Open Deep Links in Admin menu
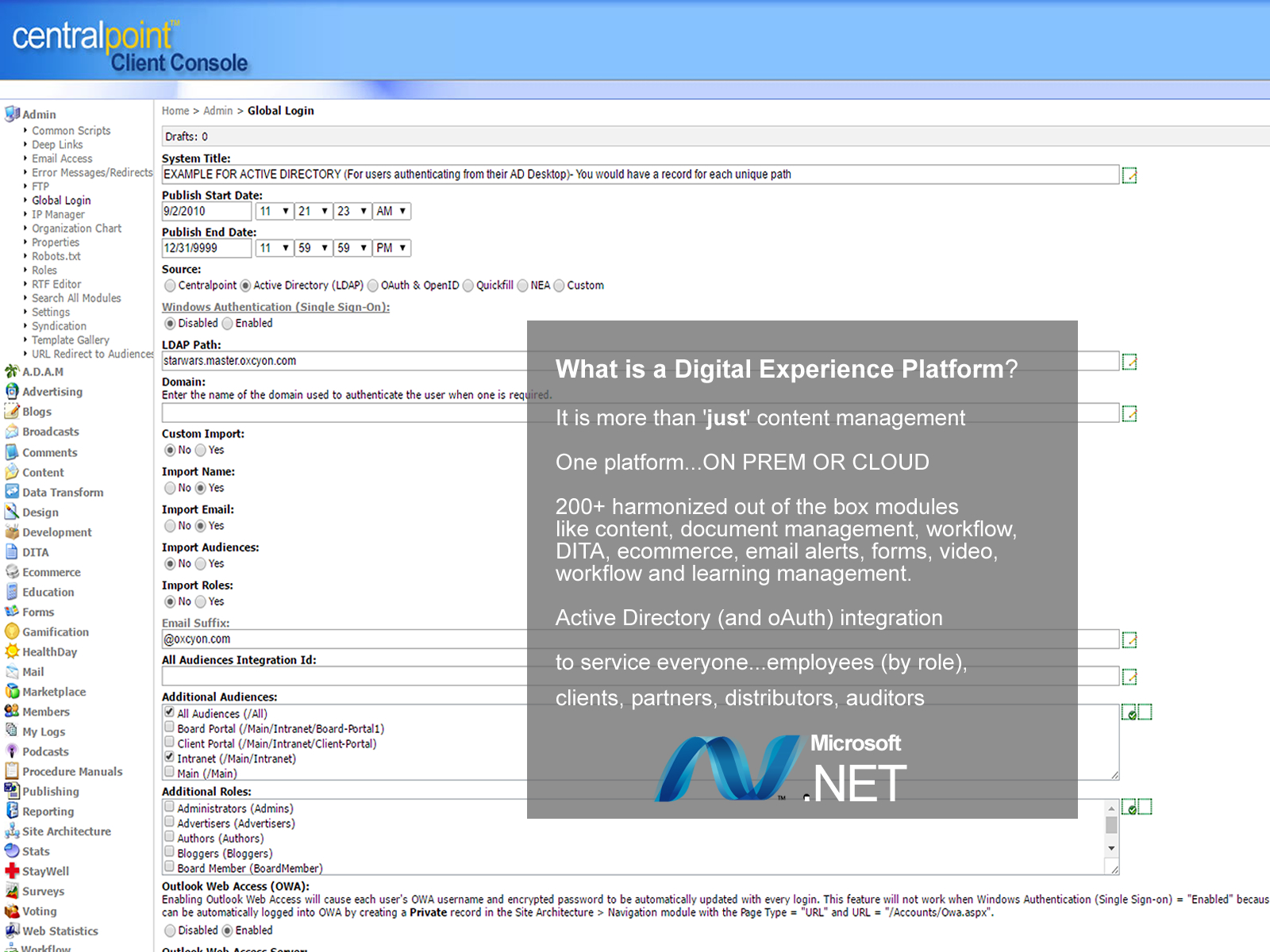This screenshot has width=1270, height=952. tap(57, 144)
